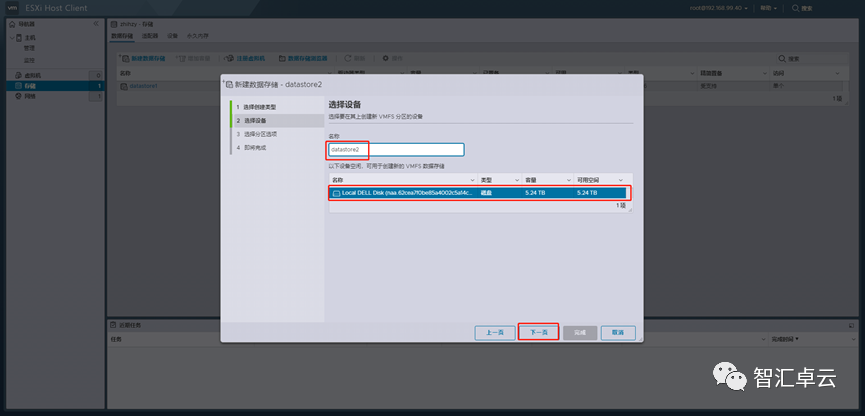
Task: Switch to the 设备 tab
Action: pos(173,36)
